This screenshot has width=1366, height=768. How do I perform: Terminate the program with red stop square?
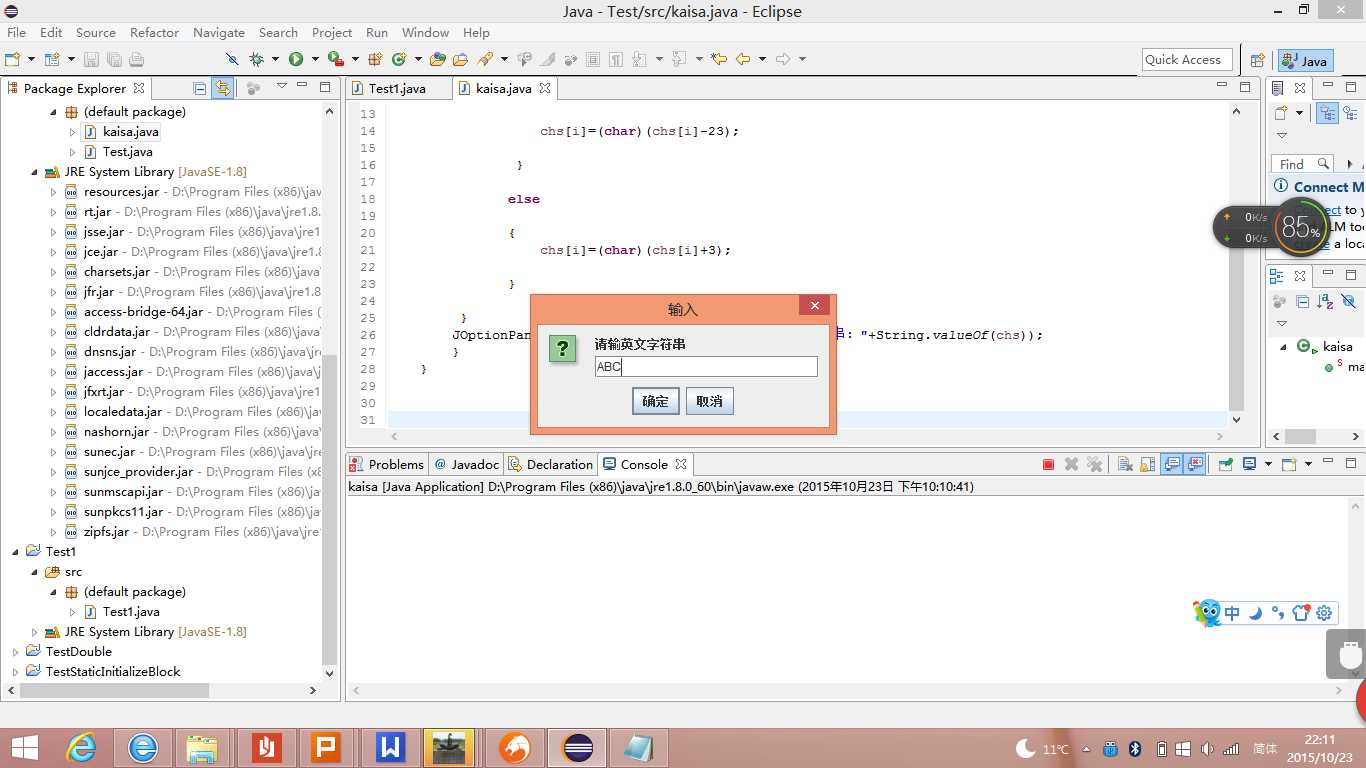pyautogui.click(x=1048, y=464)
